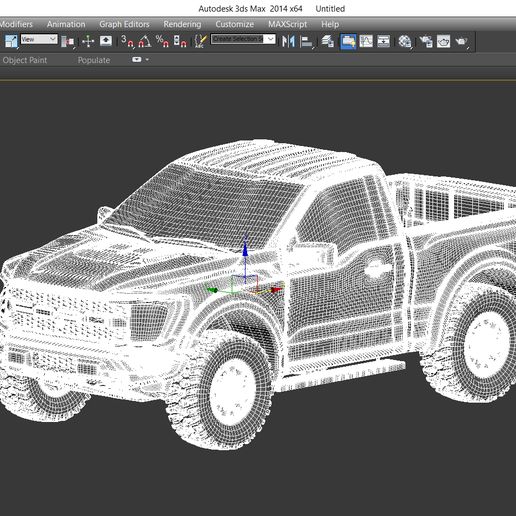Open the Curve Editor
The height and width of the screenshot is (516, 516).
coord(366,41)
